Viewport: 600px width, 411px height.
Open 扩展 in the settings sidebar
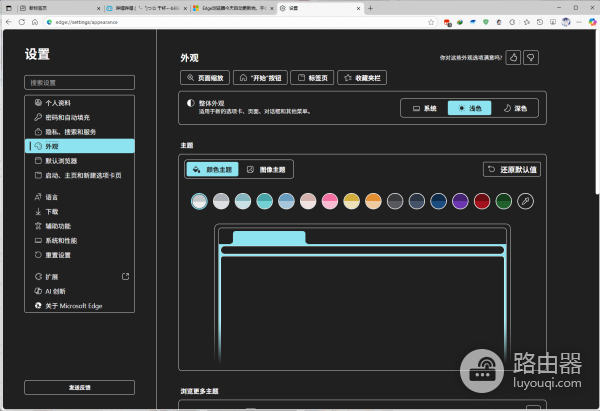(x=80, y=277)
